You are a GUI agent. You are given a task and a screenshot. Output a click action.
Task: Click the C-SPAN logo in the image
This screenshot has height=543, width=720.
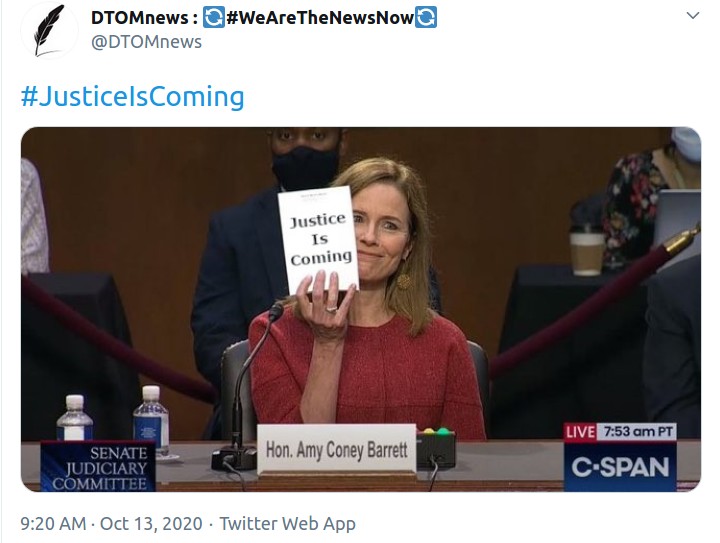click(620, 467)
